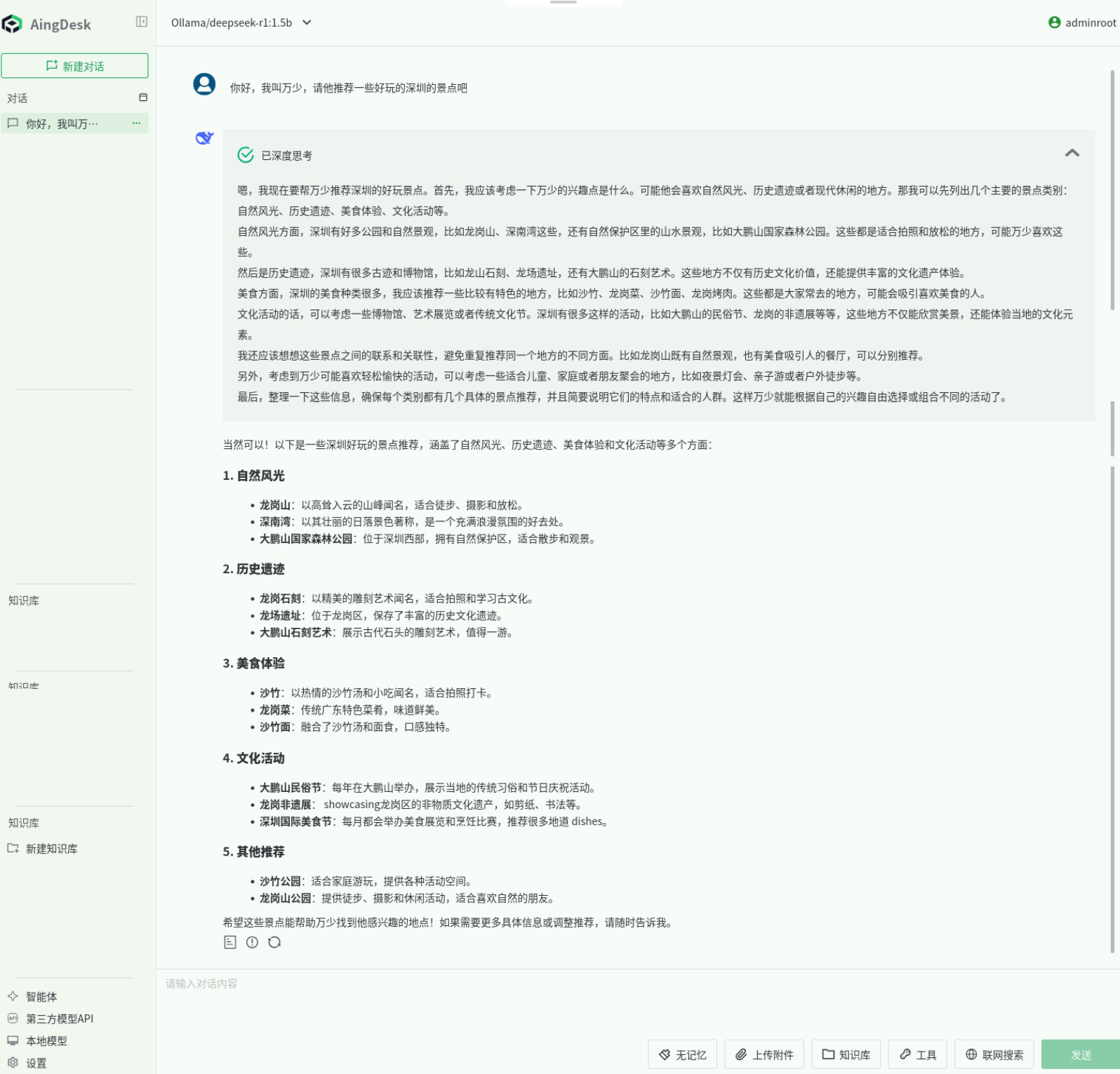
Task: Click the 知识库 label above 新建知识库
Action: (24, 823)
